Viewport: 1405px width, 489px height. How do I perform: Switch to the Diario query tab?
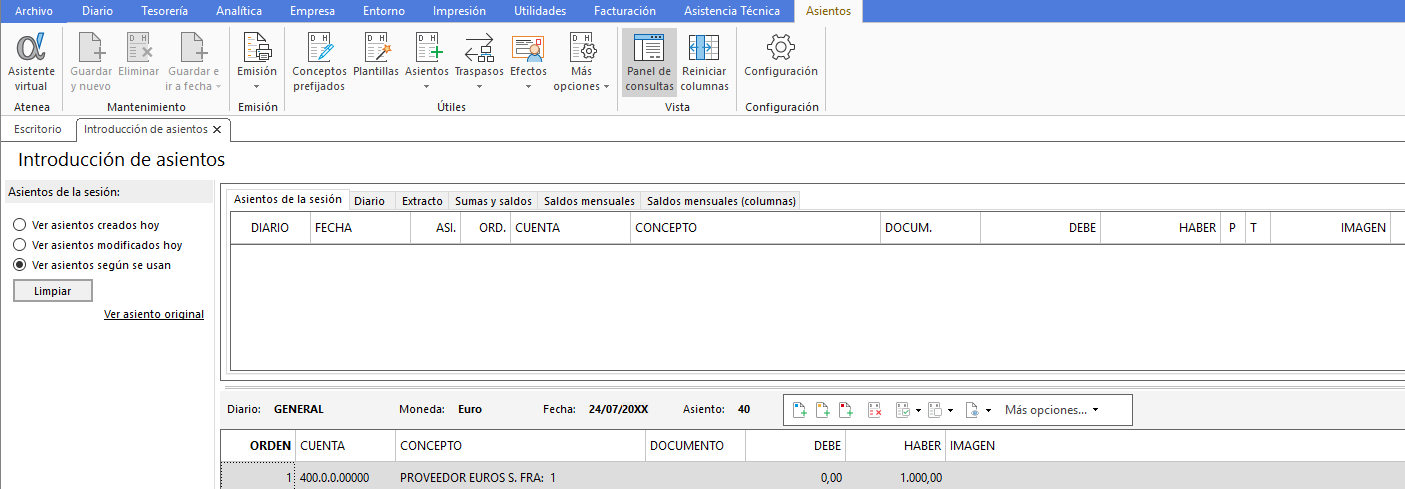coord(369,201)
